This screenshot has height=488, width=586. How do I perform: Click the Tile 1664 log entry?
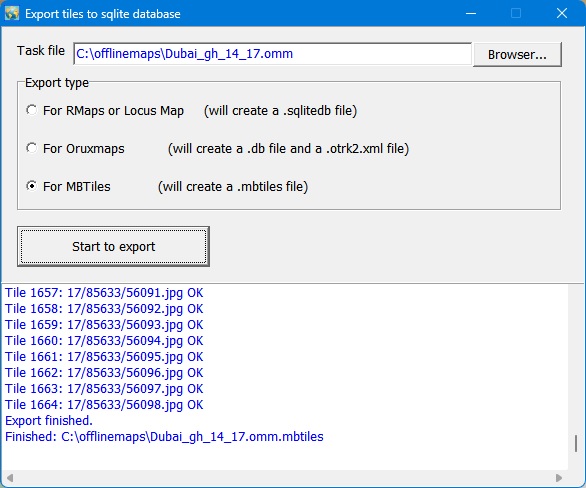104,405
